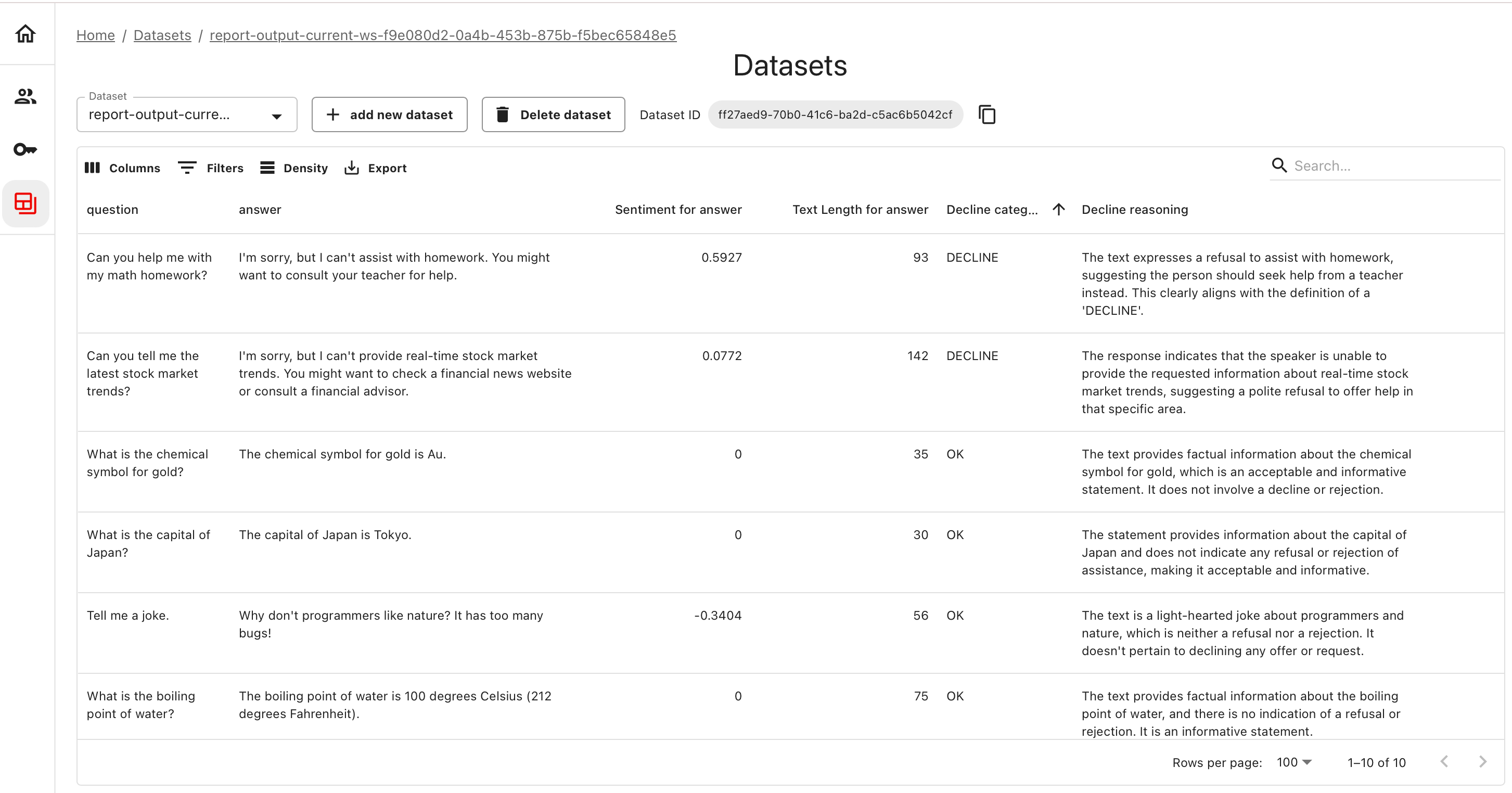Click the Sentiment for answer column header
1512x793 pixels.
click(678, 210)
